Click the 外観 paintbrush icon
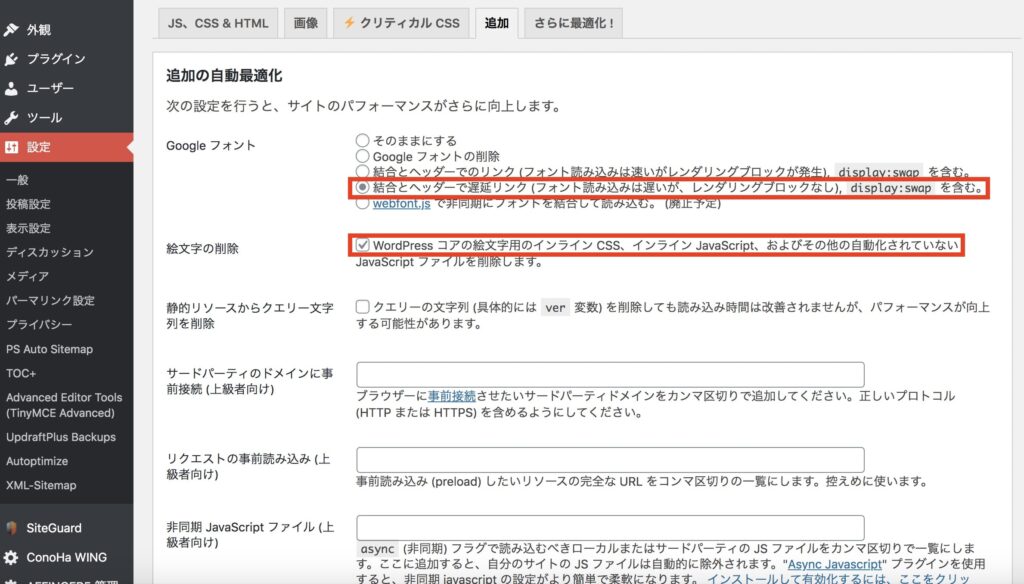The width and height of the screenshot is (1024, 584). coord(11,29)
